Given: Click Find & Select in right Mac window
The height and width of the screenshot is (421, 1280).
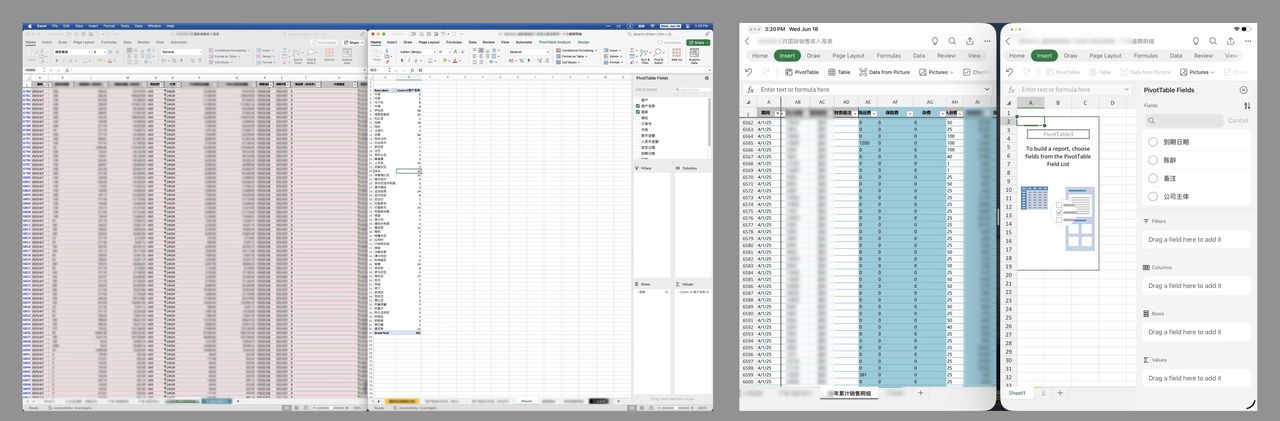Looking at the screenshot, I should (x=658, y=56).
